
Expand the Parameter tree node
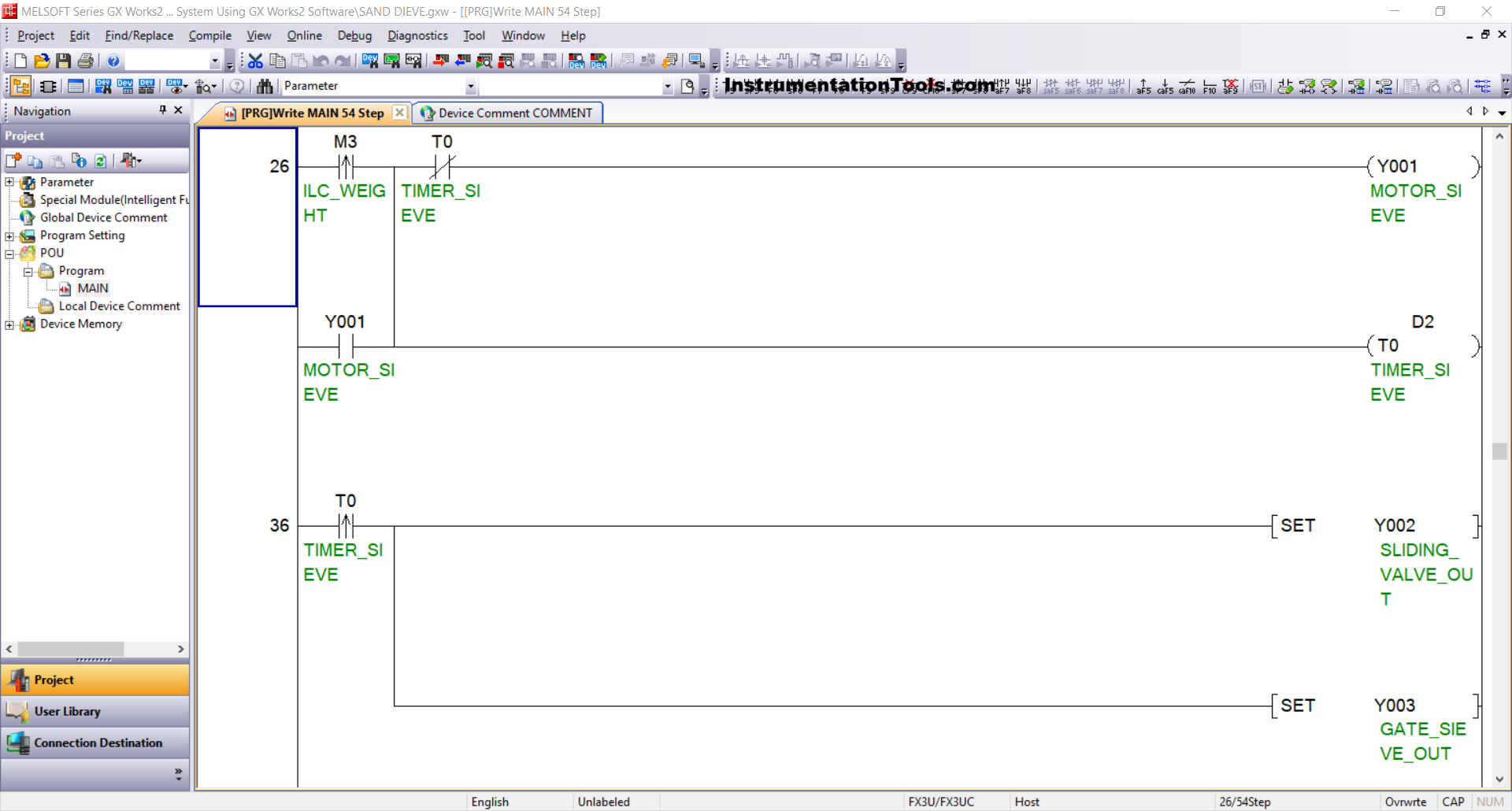9,183
